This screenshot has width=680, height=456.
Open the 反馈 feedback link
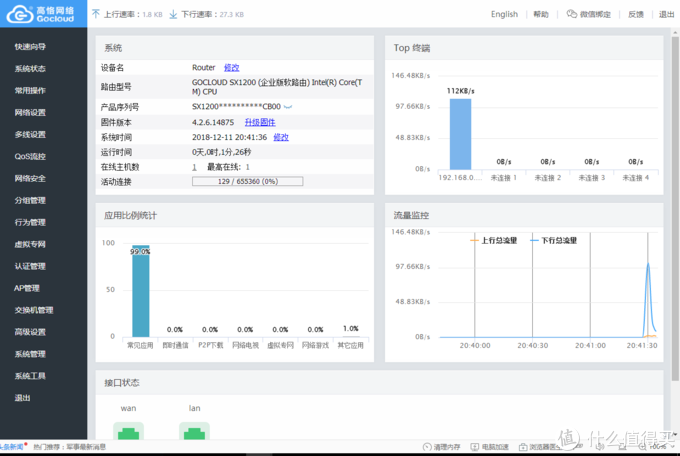click(x=636, y=14)
